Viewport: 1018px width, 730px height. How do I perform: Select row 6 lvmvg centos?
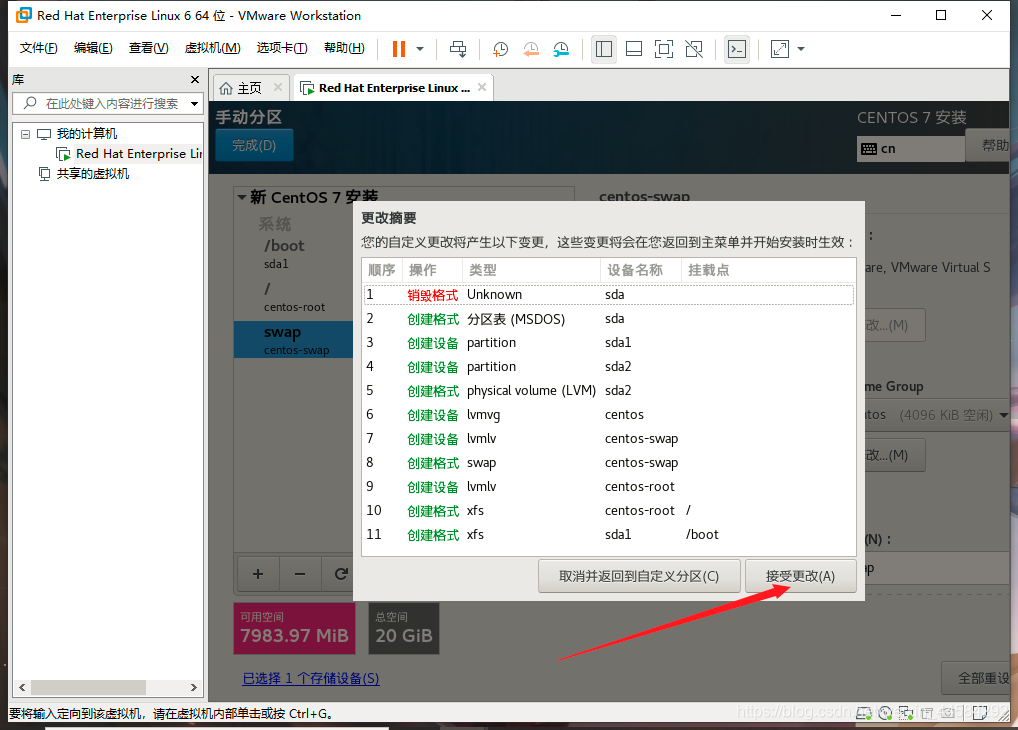(x=609, y=414)
